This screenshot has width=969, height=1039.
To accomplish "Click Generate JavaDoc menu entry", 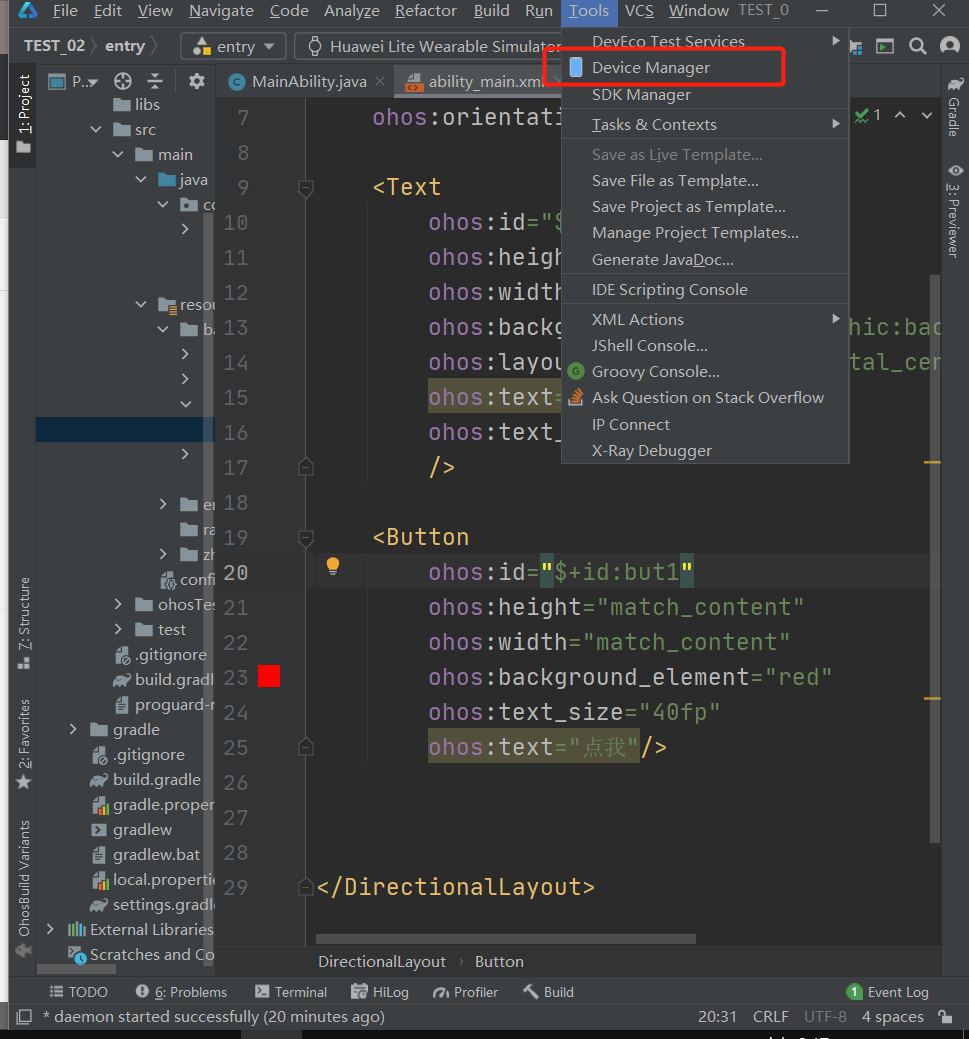I will click(x=705, y=260).
